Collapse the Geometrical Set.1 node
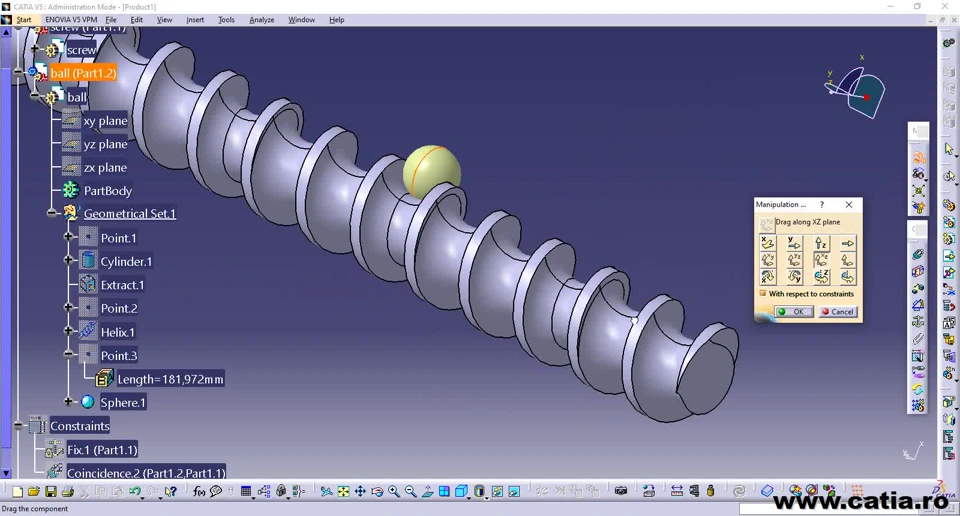The width and height of the screenshot is (960, 516). 52,213
